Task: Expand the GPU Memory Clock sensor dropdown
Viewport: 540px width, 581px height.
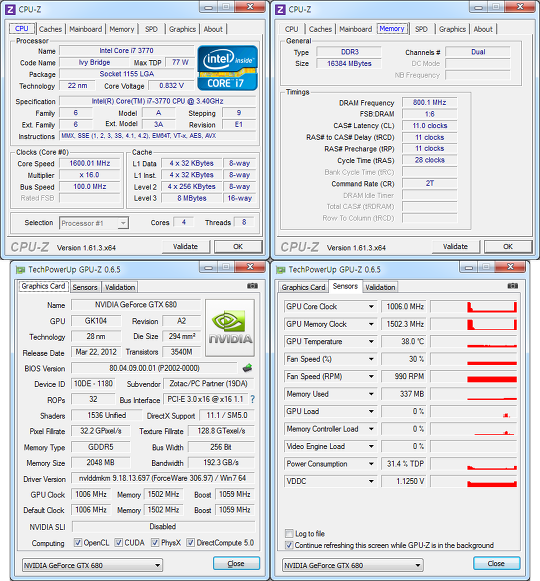Action: pyautogui.click(x=371, y=324)
